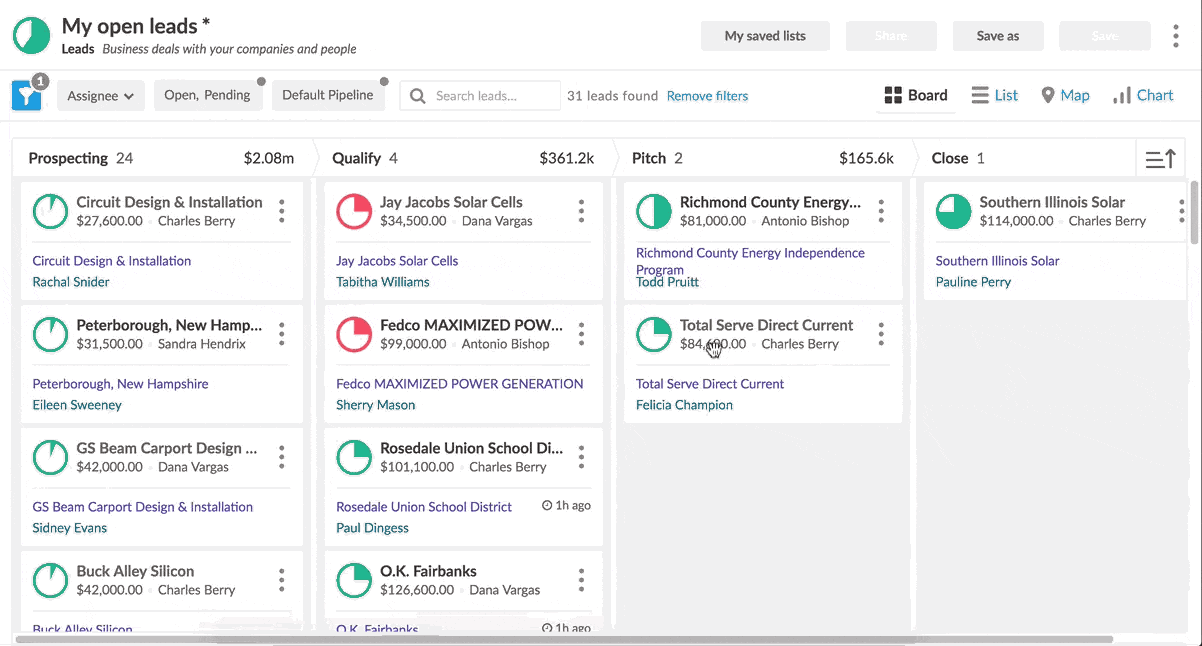Click status pie icon on O.K. Fairbanks card
Viewport: 1202px width, 646px height.
pyautogui.click(x=354, y=581)
